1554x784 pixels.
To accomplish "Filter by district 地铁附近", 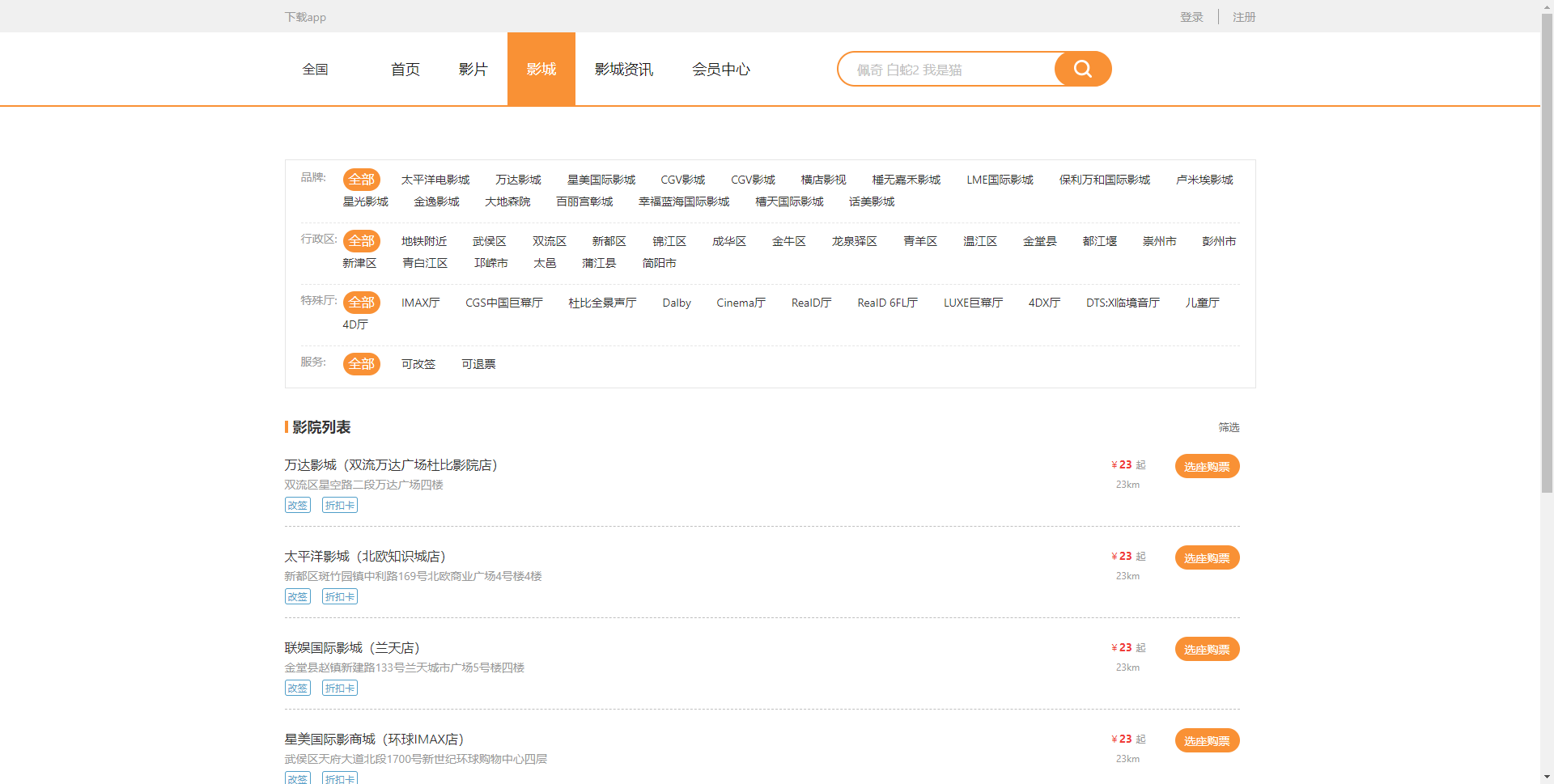I will click(x=424, y=241).
